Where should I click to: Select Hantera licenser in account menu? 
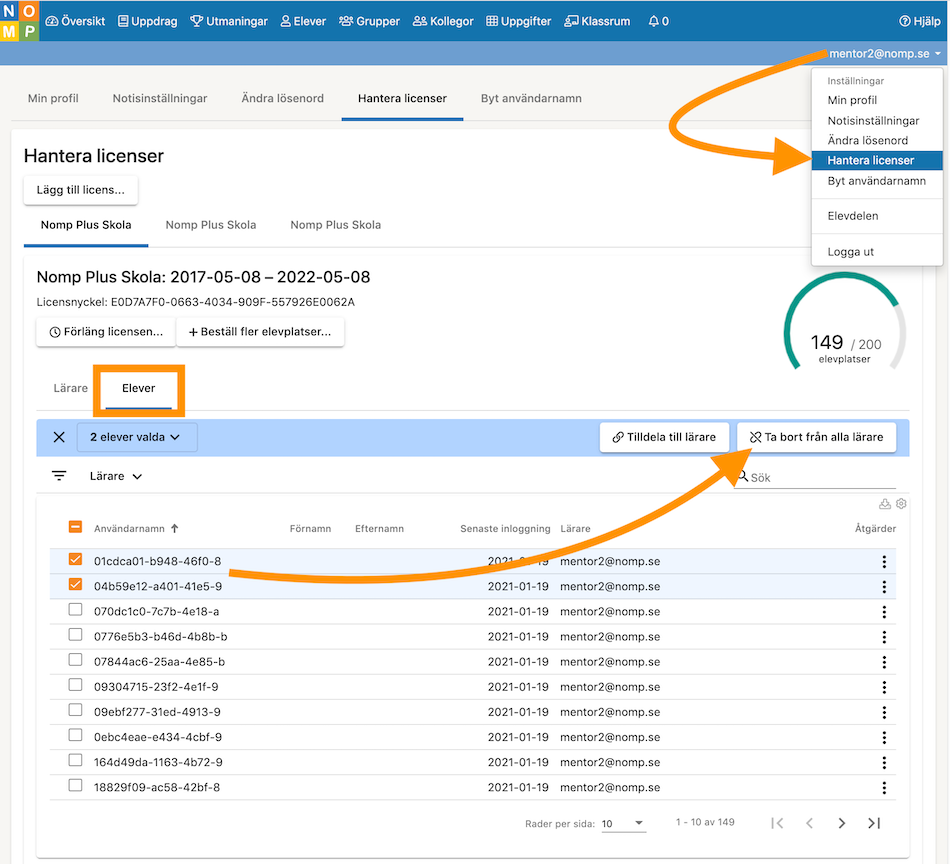(x=877, y=161)
